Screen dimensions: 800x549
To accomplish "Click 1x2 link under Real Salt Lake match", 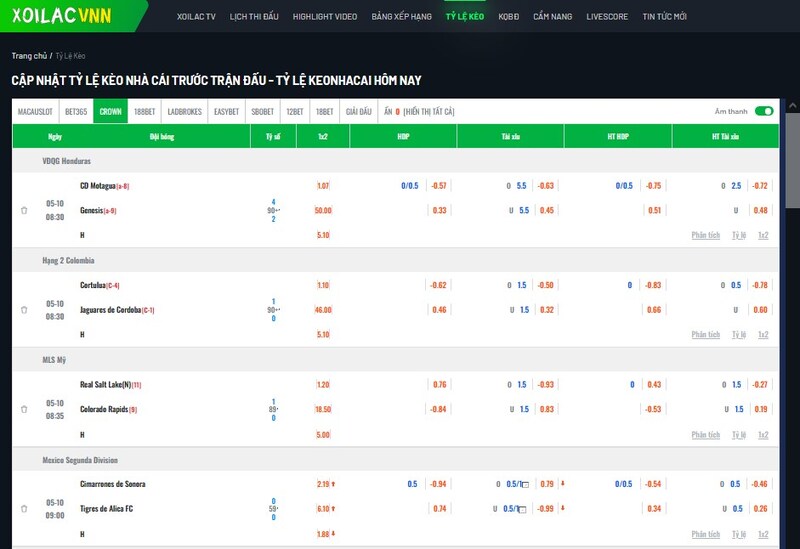I will click(x=762, y=435).
